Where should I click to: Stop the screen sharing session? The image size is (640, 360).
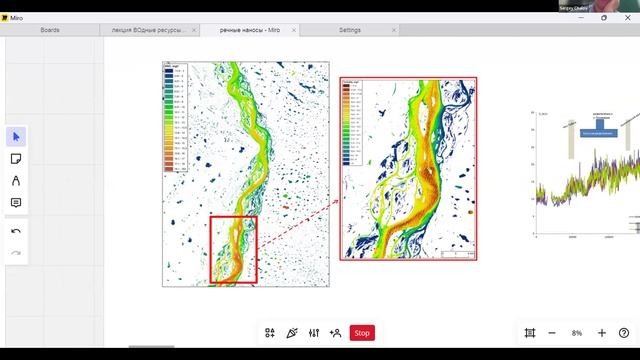tap(362, 333)
